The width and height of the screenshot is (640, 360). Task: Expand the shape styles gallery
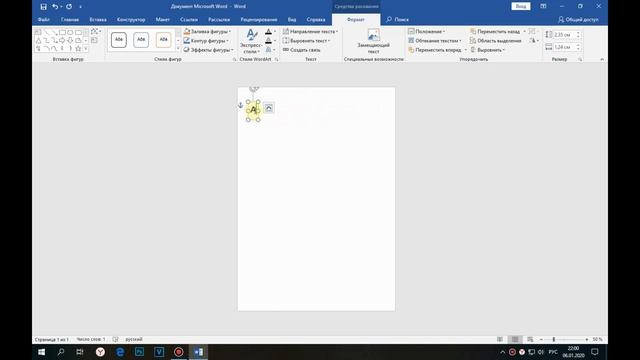[x=178, y=49]
